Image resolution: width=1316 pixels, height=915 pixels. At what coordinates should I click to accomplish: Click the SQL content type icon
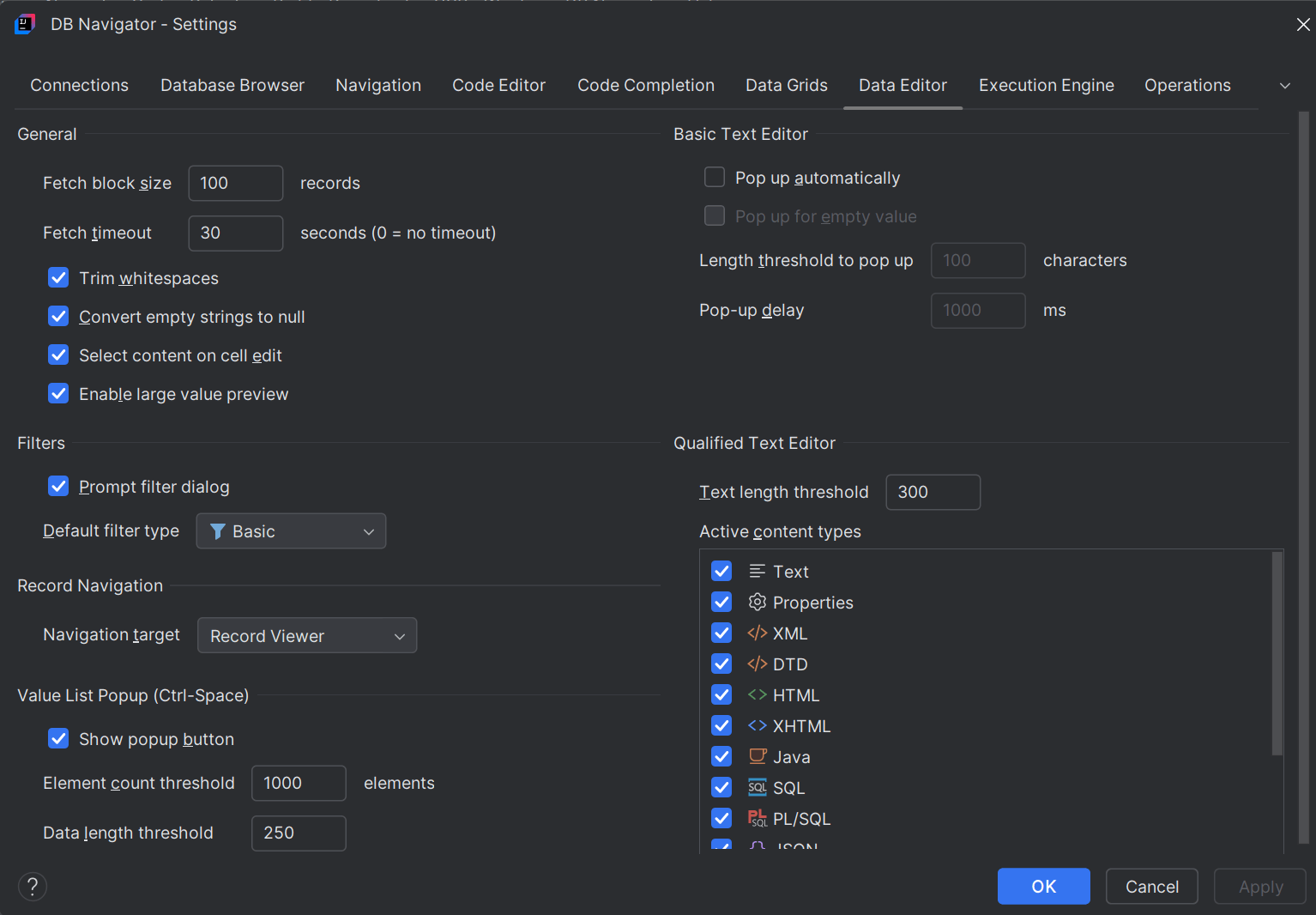(758, 787)
